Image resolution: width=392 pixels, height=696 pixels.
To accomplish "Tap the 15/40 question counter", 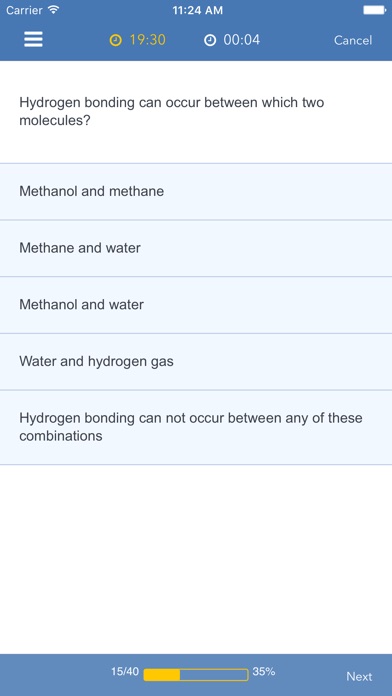I will pyautogui.click(x=125, y=672).
